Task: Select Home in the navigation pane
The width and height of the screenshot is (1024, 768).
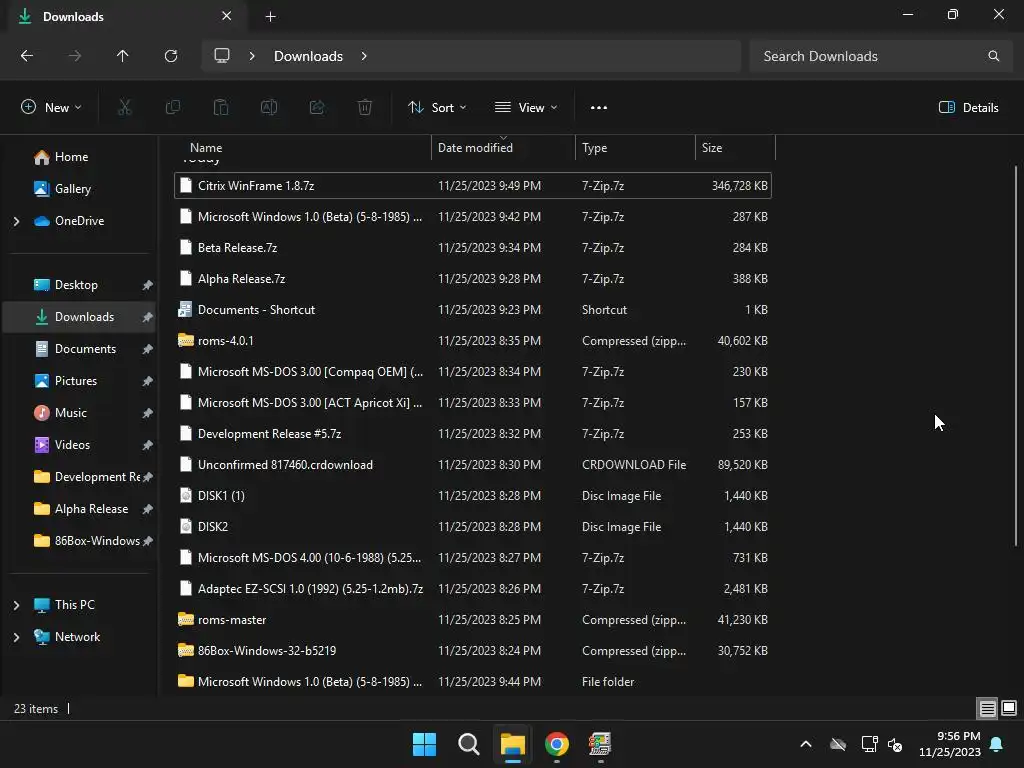Action: 80,157
